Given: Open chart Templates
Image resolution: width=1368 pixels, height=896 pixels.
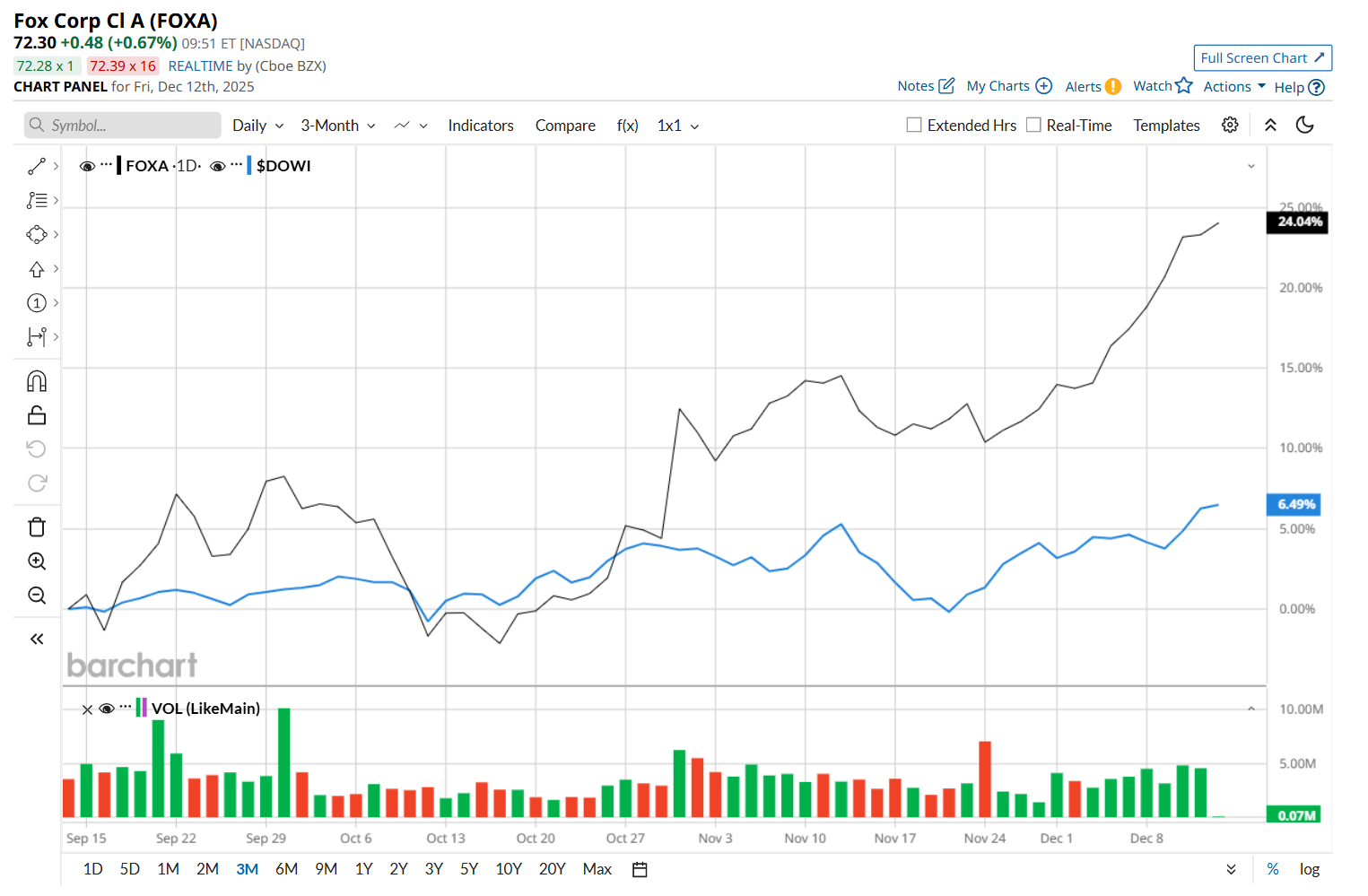Looking at the screenshot, I should [x=1166, y=126].
